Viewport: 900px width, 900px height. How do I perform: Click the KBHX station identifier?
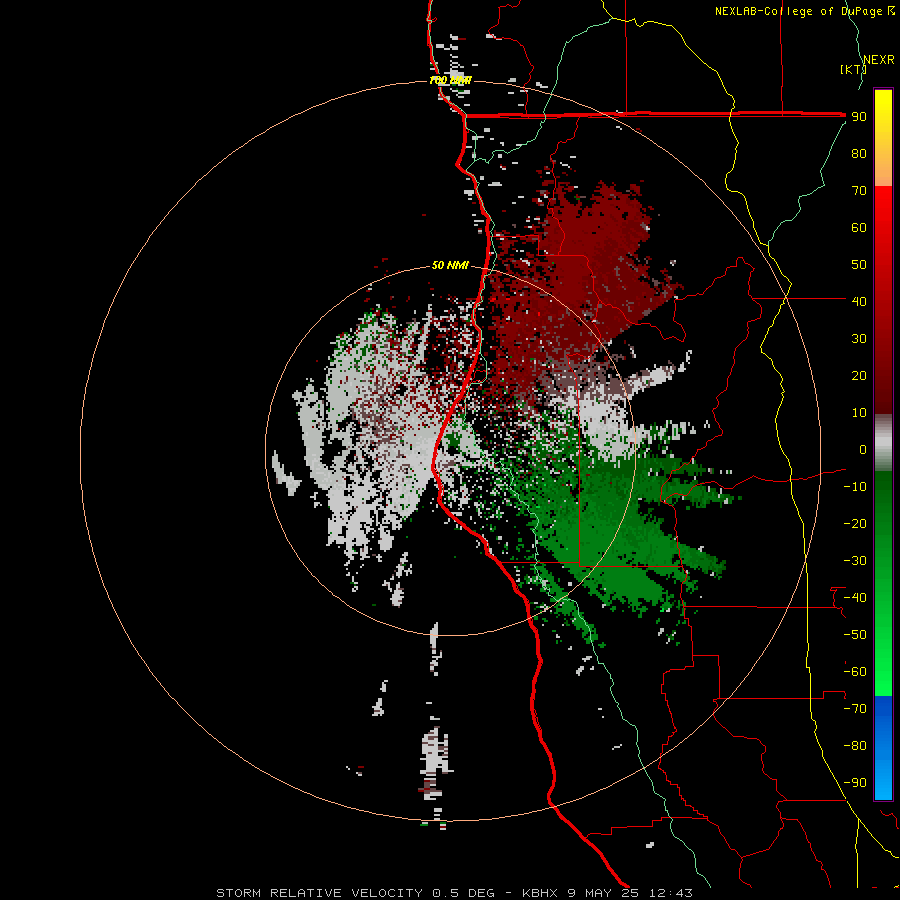[x=540, y=893]
